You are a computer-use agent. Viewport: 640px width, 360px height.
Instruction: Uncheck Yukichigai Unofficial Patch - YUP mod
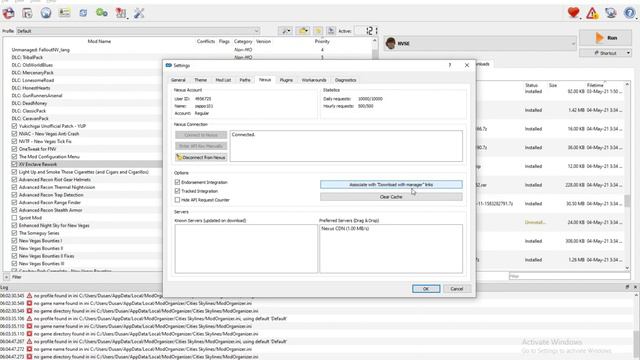[14, 126]
